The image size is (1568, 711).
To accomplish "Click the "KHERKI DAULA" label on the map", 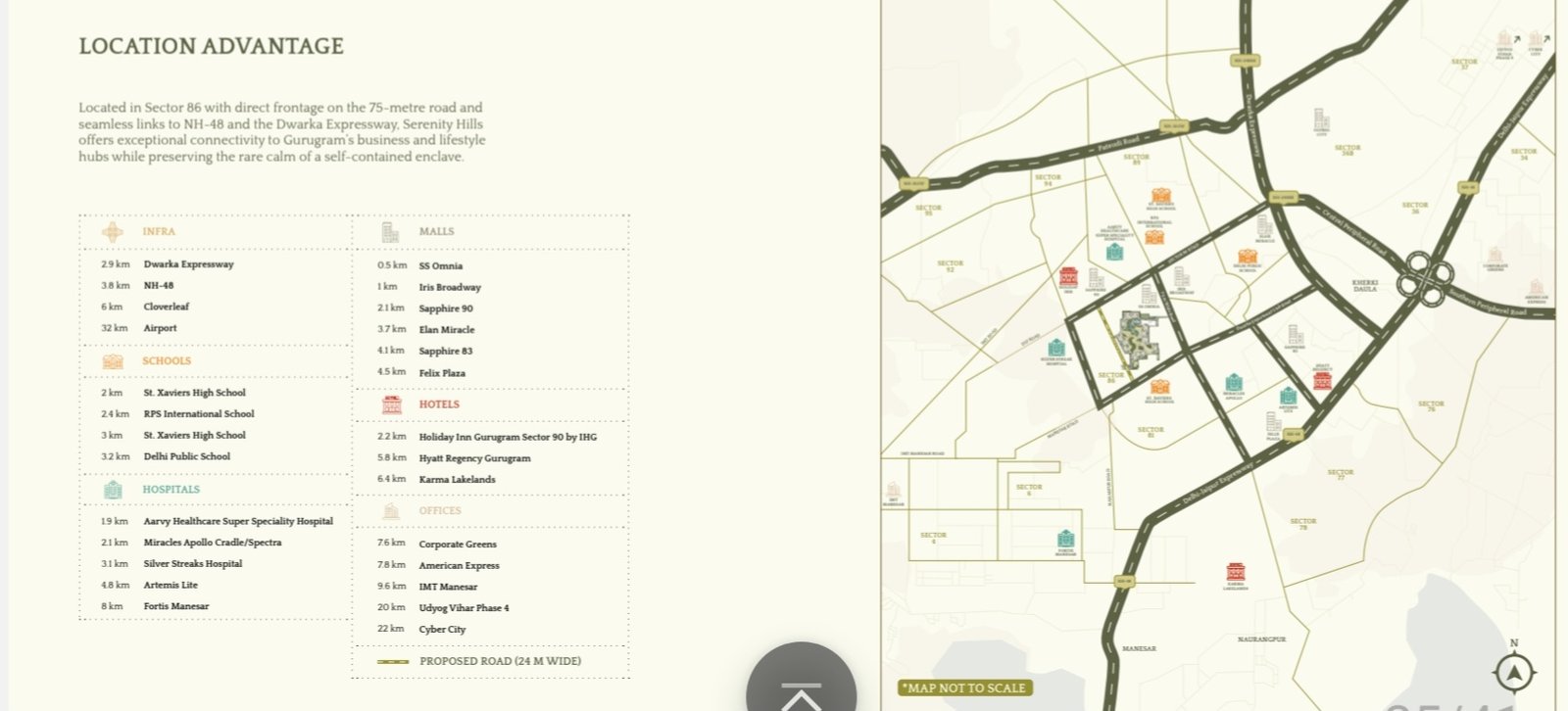I will [x=1365, y=286].
